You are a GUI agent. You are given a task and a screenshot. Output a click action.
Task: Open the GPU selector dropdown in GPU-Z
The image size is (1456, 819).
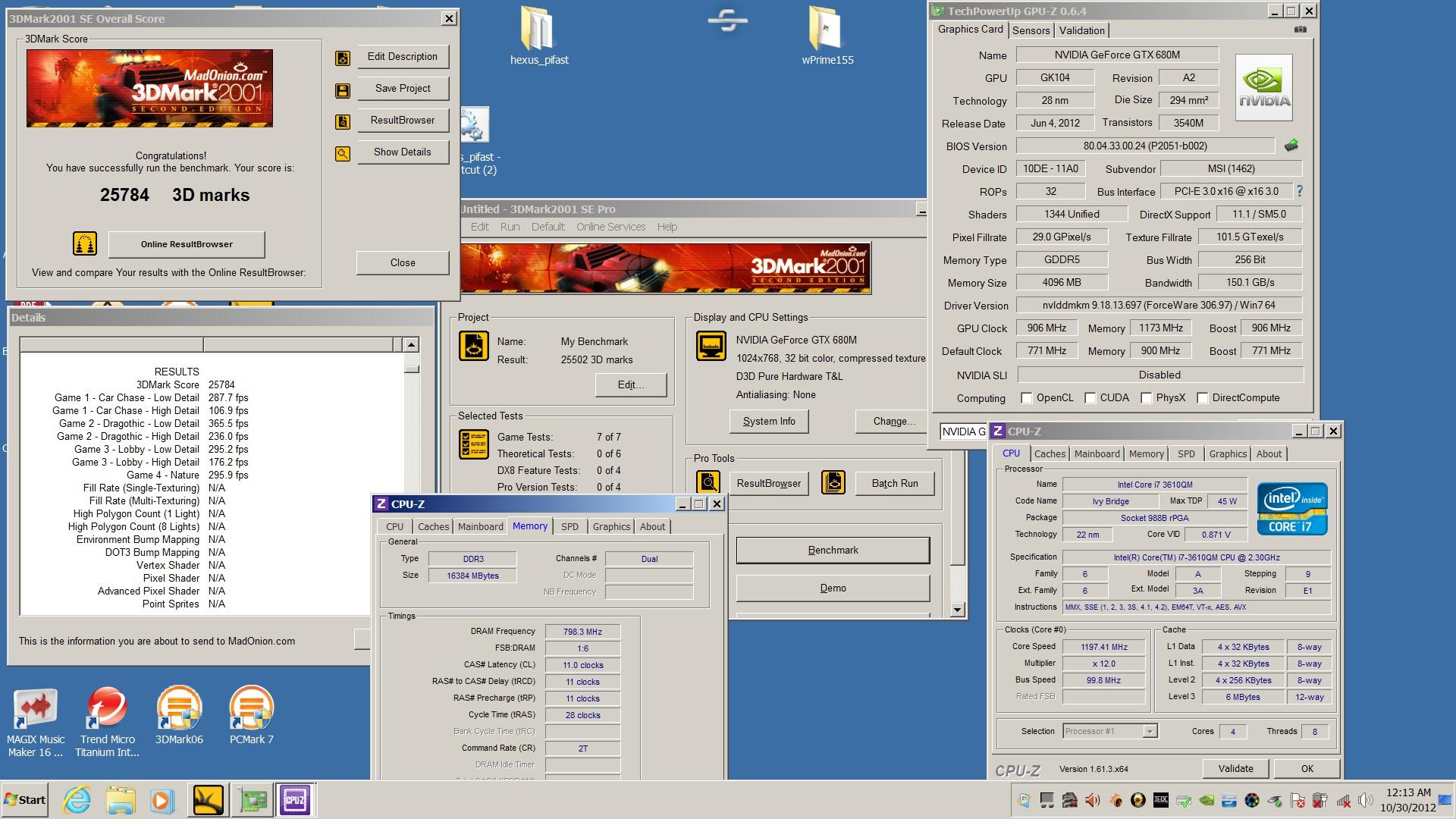963,431
